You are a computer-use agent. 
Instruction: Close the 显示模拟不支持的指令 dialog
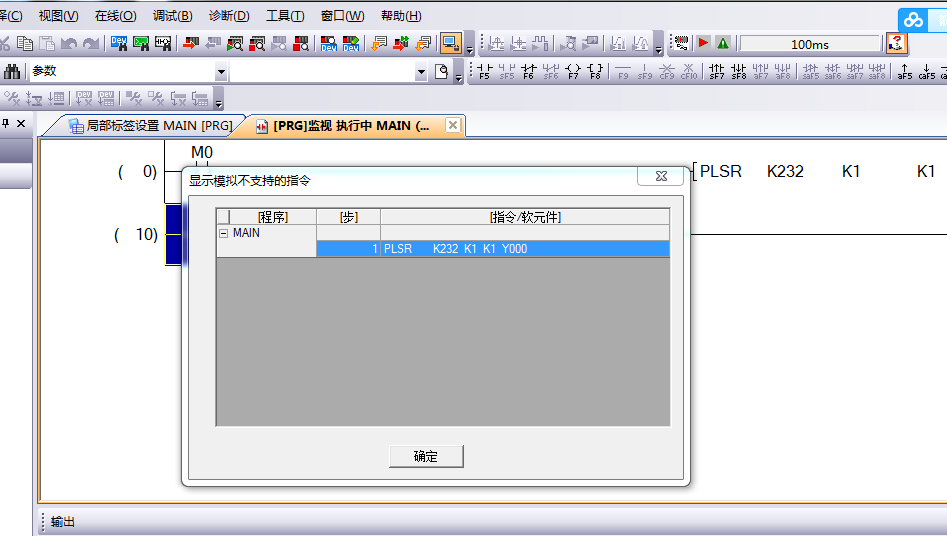tap(661, 176)
